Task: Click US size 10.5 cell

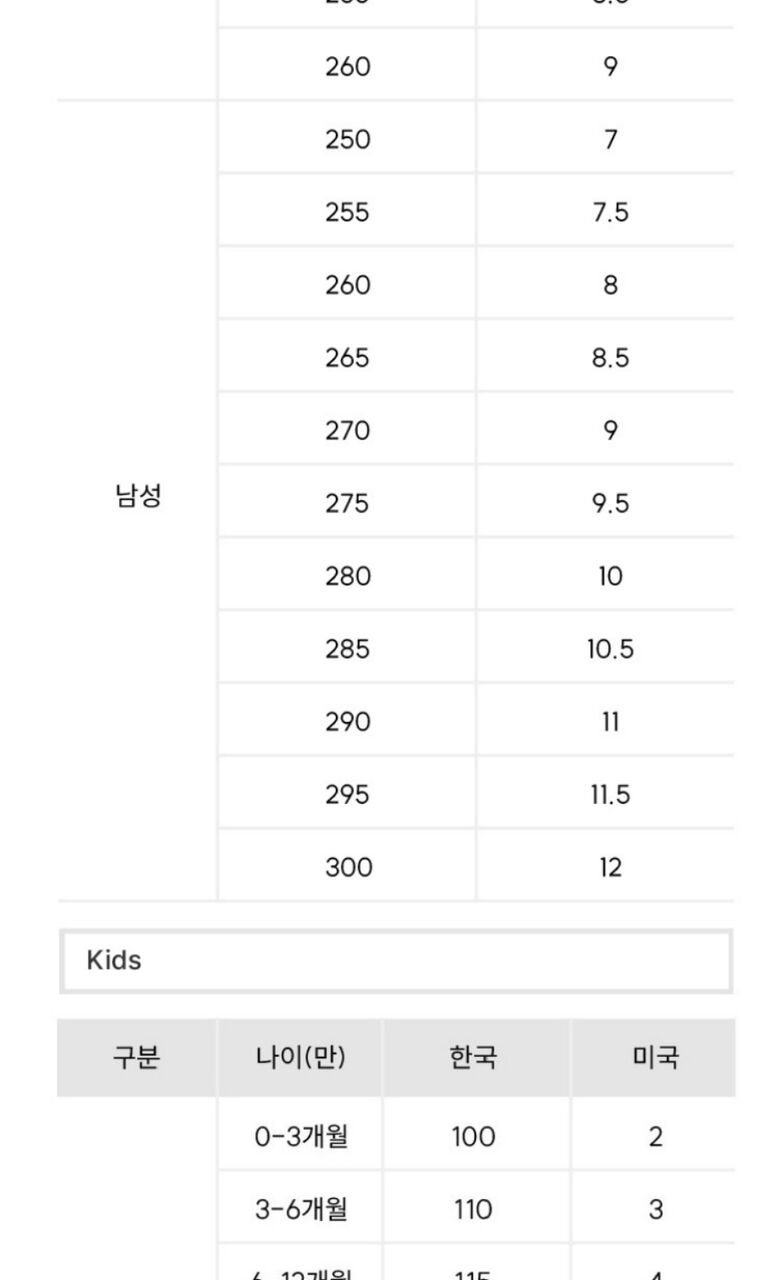Action: coord(610,650)
